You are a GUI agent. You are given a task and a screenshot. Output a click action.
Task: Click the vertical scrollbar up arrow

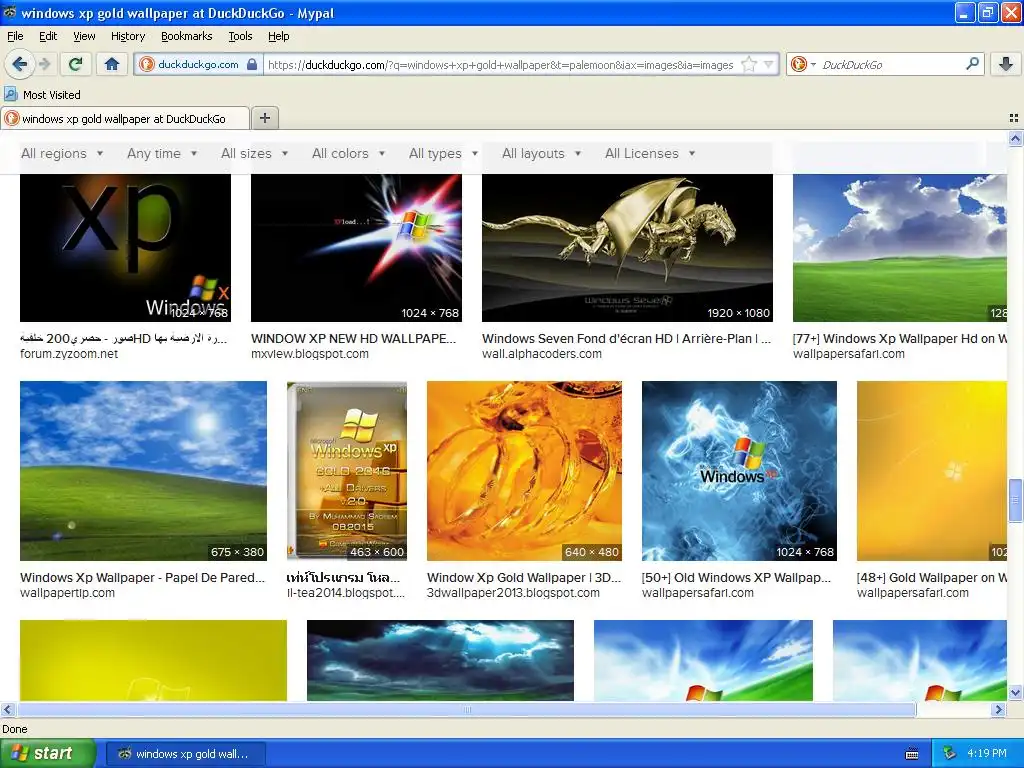point(1015,138)
